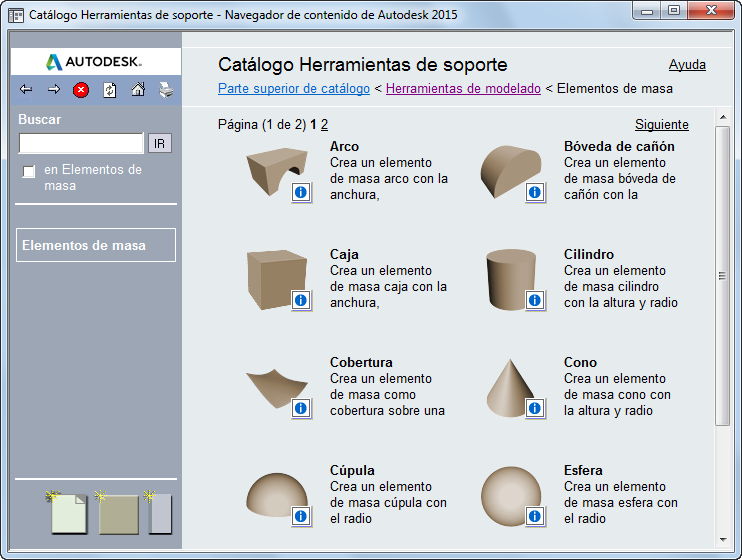The width and height of the screenshot is (742, 560).
Task: Refresh the catalog page
Action: [110, 90]
